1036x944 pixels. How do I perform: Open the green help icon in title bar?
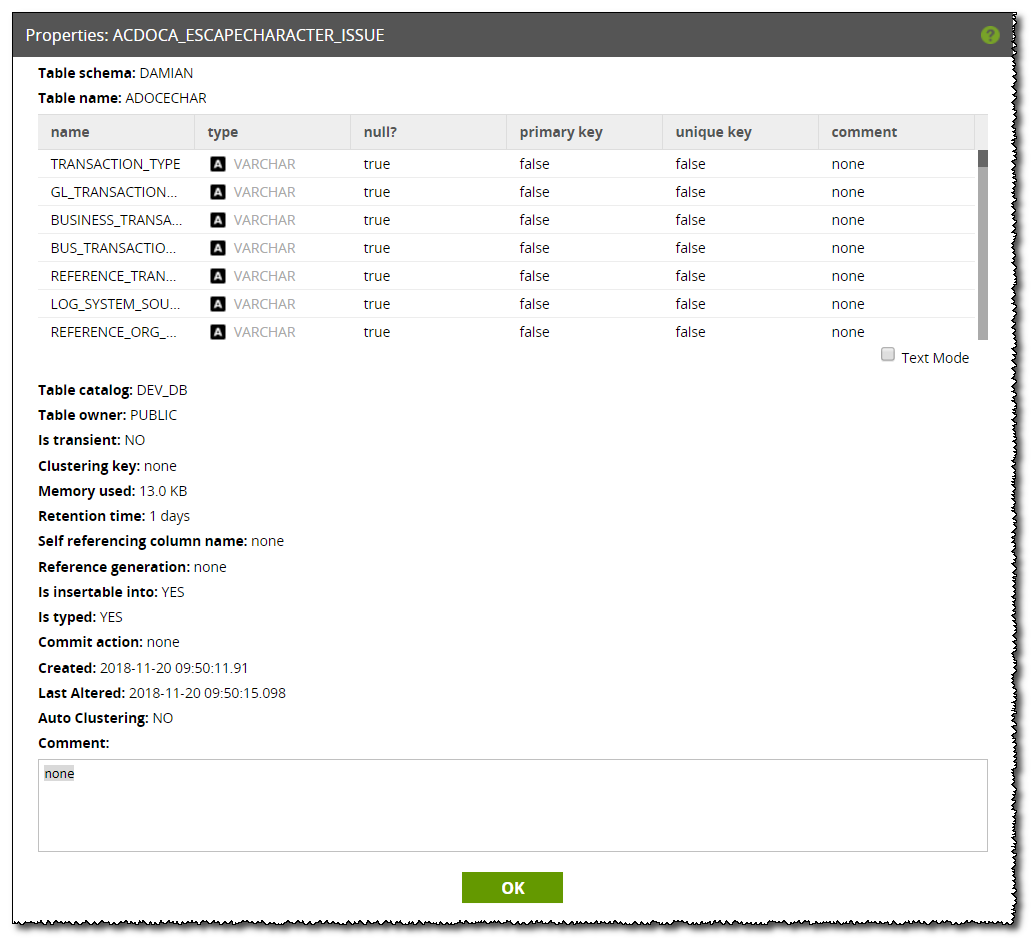(990, 35)
